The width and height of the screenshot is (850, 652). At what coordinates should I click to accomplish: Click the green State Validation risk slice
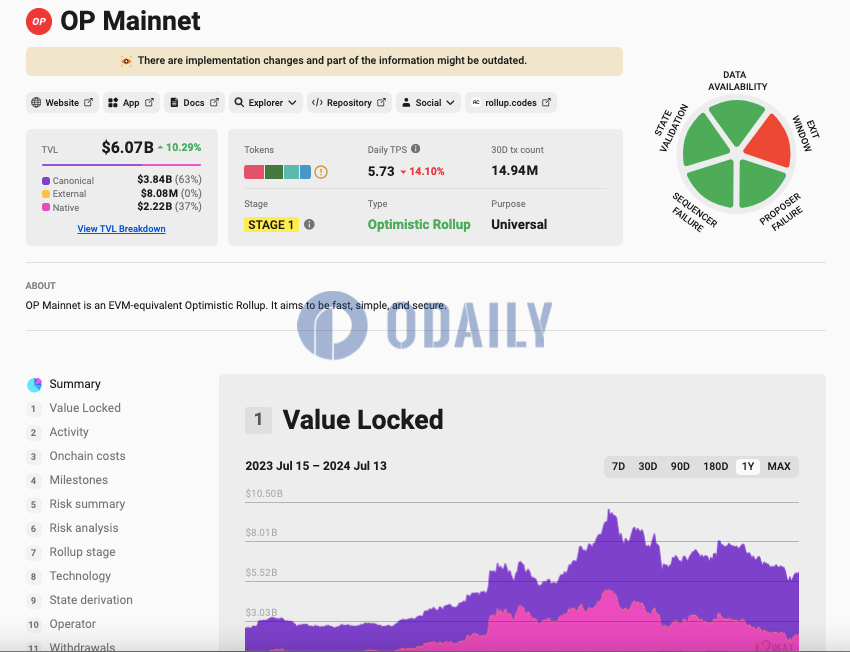tap(704, 140)
